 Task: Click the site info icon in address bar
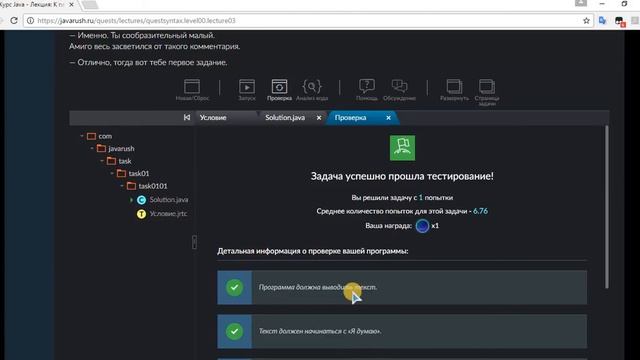(30, 20)
